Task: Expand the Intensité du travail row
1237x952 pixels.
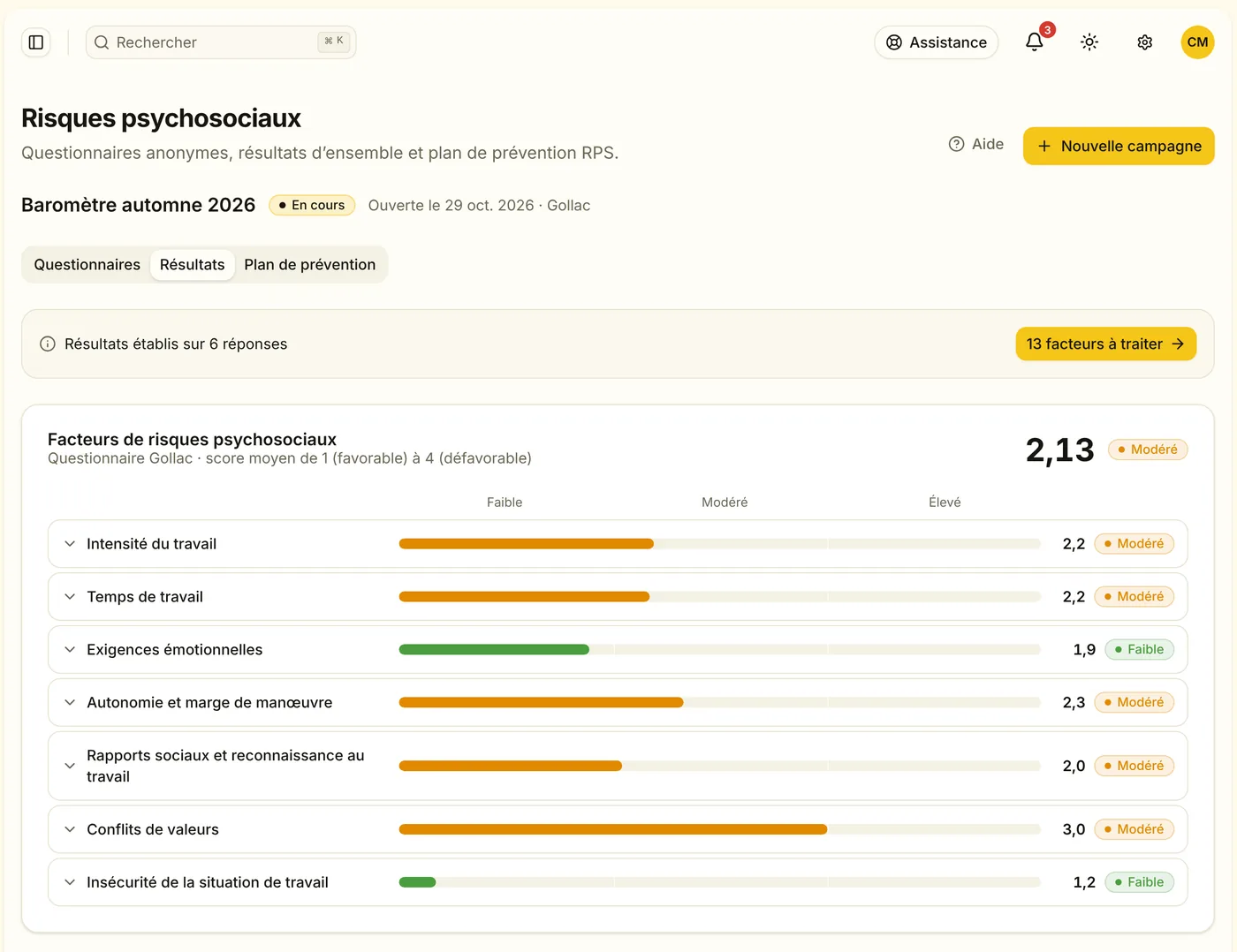Action: click(618, 544)
